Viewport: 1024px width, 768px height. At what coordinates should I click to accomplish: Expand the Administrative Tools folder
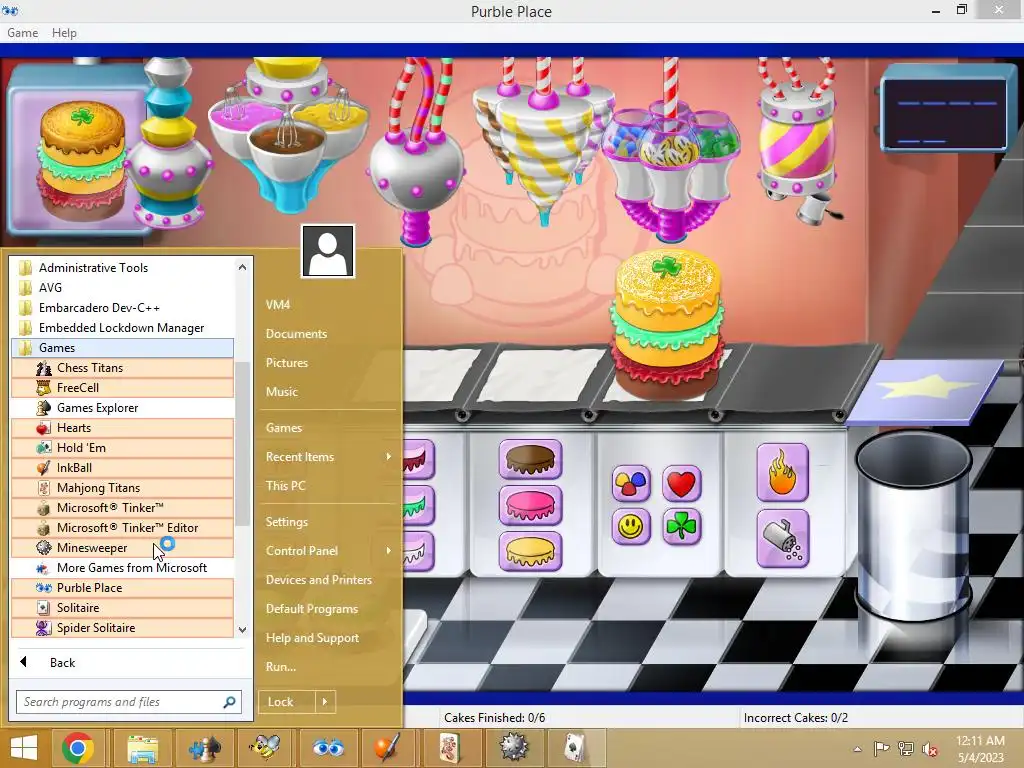pos(122,268)
